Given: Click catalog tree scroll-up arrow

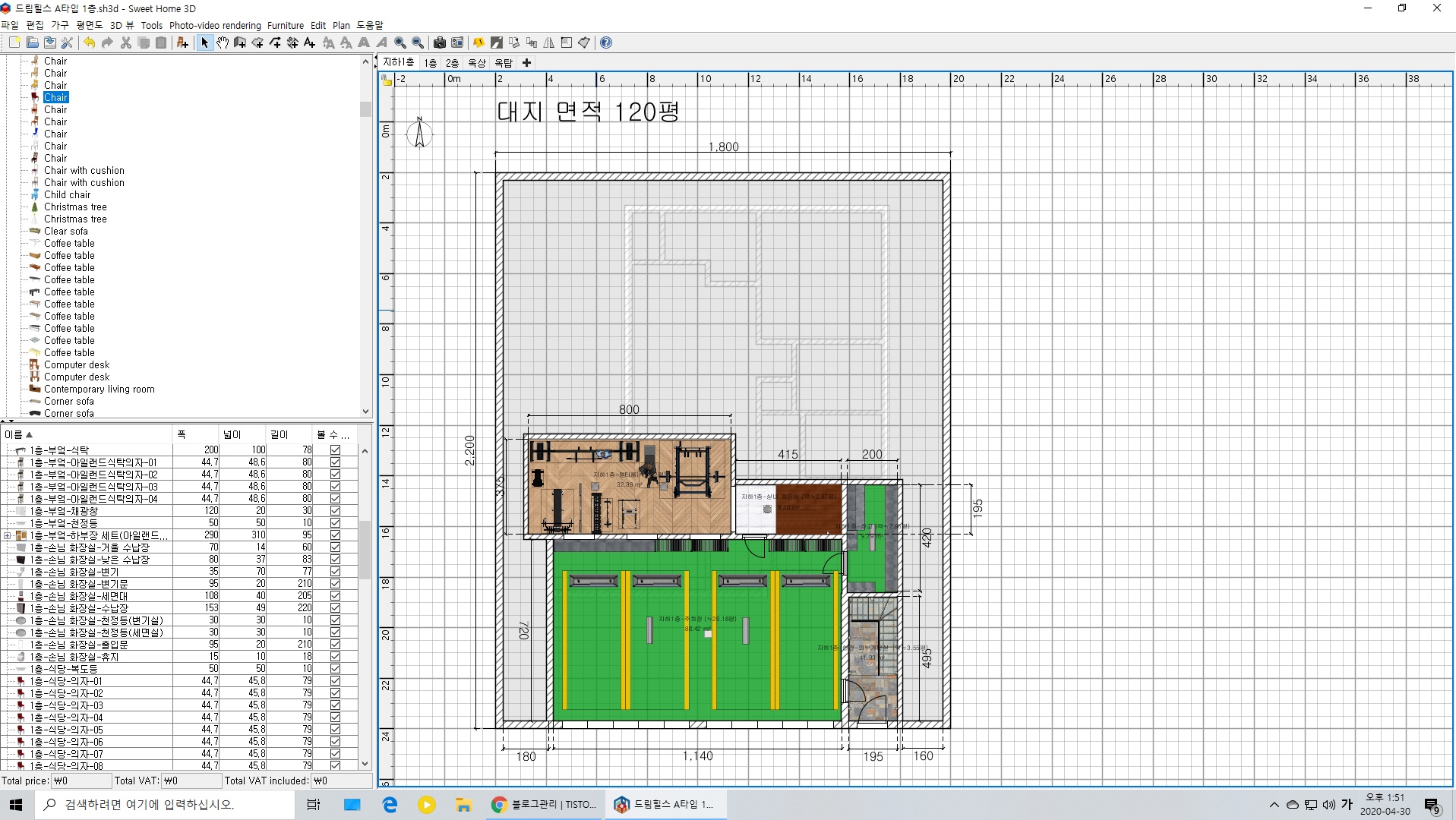Looking at the screenshot, I should pyautogui.click(x=365, y=61).
